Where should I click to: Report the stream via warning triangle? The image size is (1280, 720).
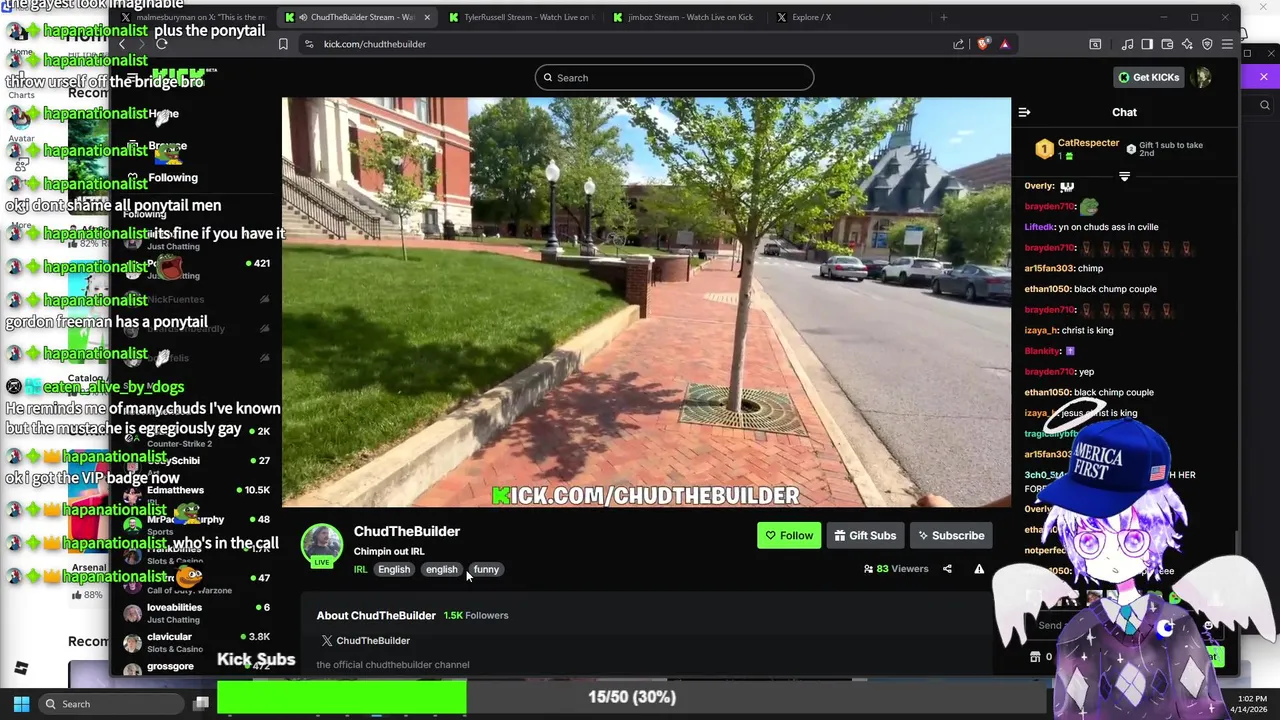(x=979, y=569)
